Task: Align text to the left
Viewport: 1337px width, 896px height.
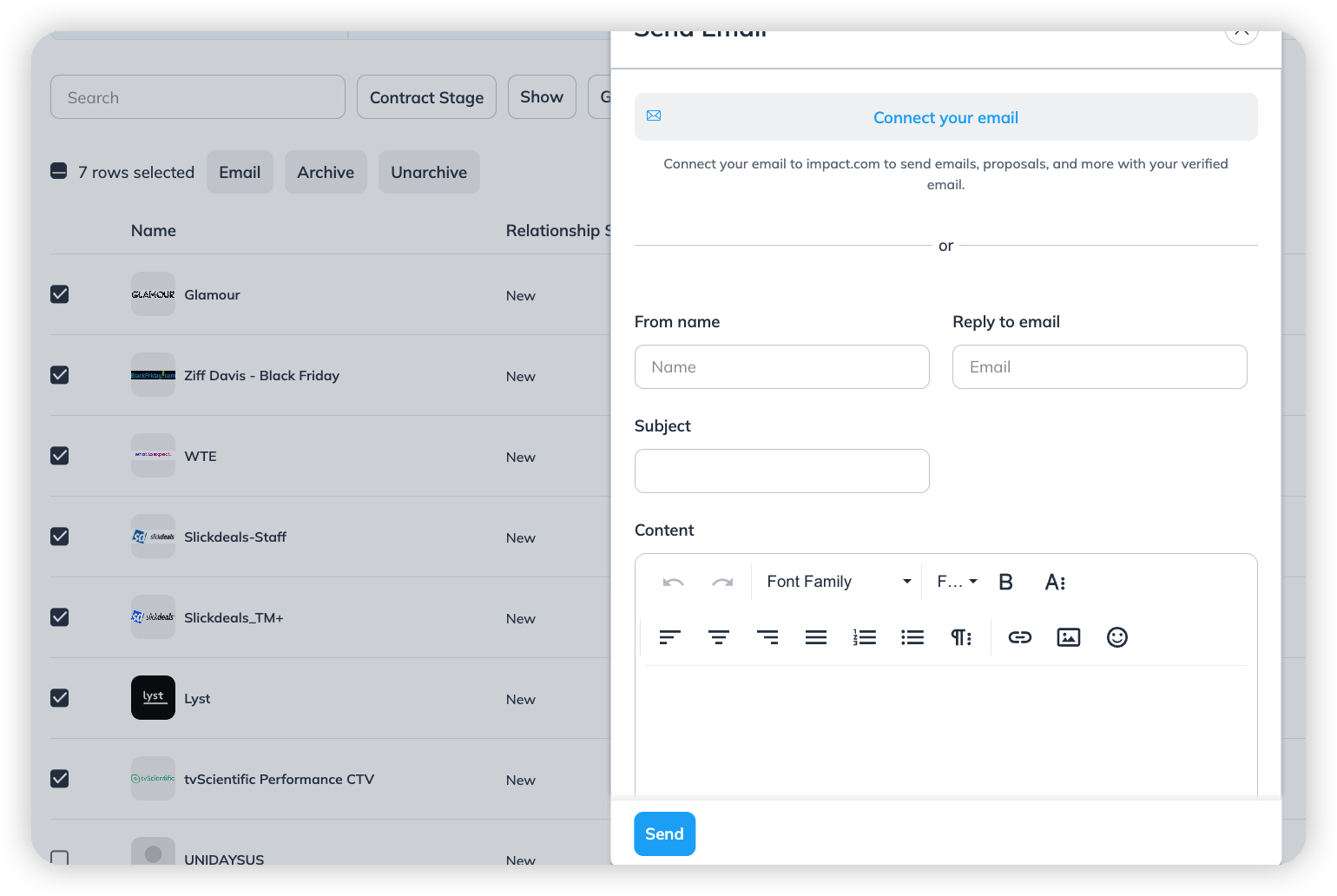Action: coord(669,637)
